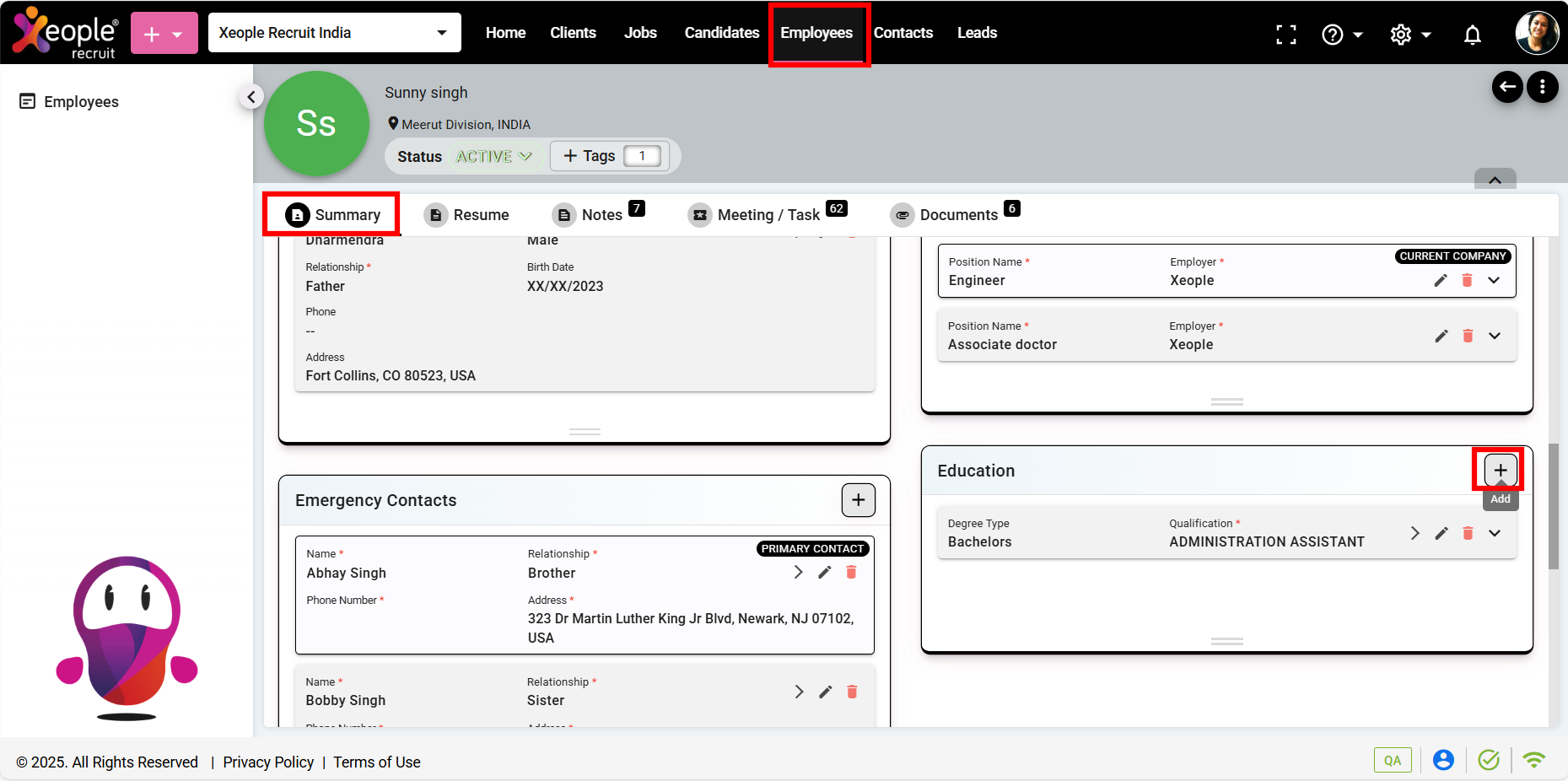Image resolution: width=1568 pixels, height=781 pixels.
Task: Click the page vertical scrollbar thumb
Action: click(x=1554, y=506)
